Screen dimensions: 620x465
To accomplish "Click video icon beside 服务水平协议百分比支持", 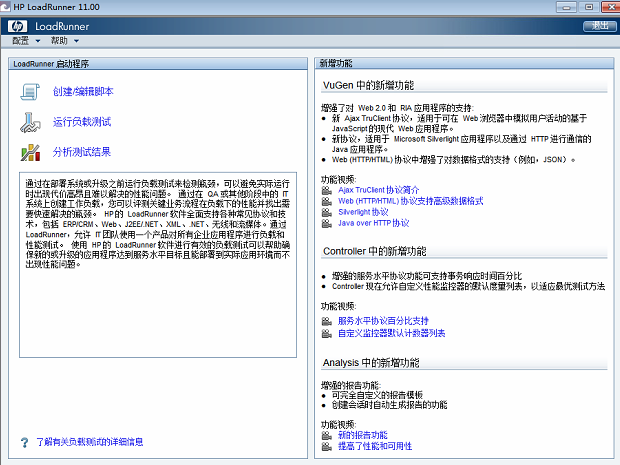I will click(327, 321).
